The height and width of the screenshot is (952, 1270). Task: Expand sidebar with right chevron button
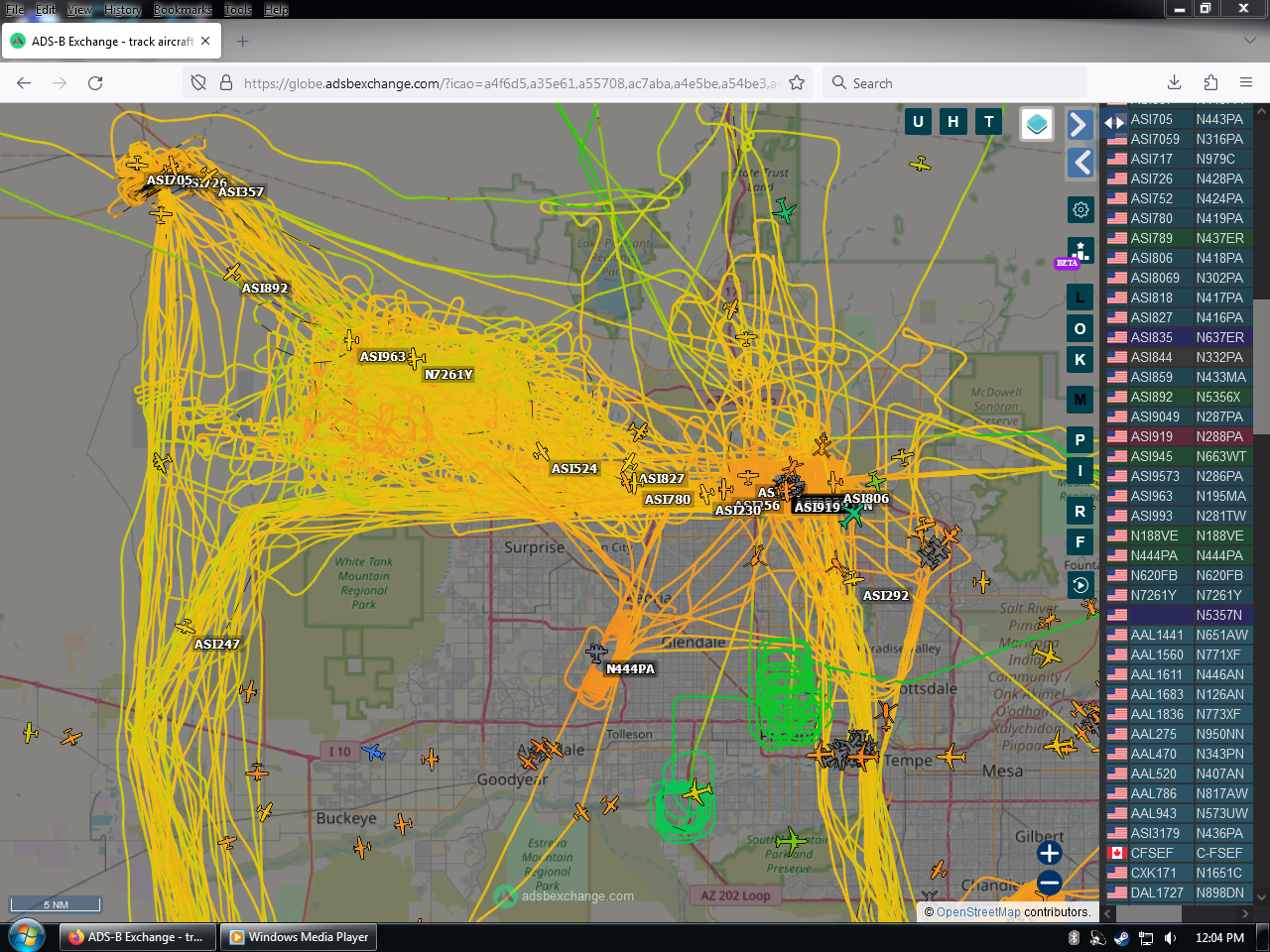click(1079, 124)
